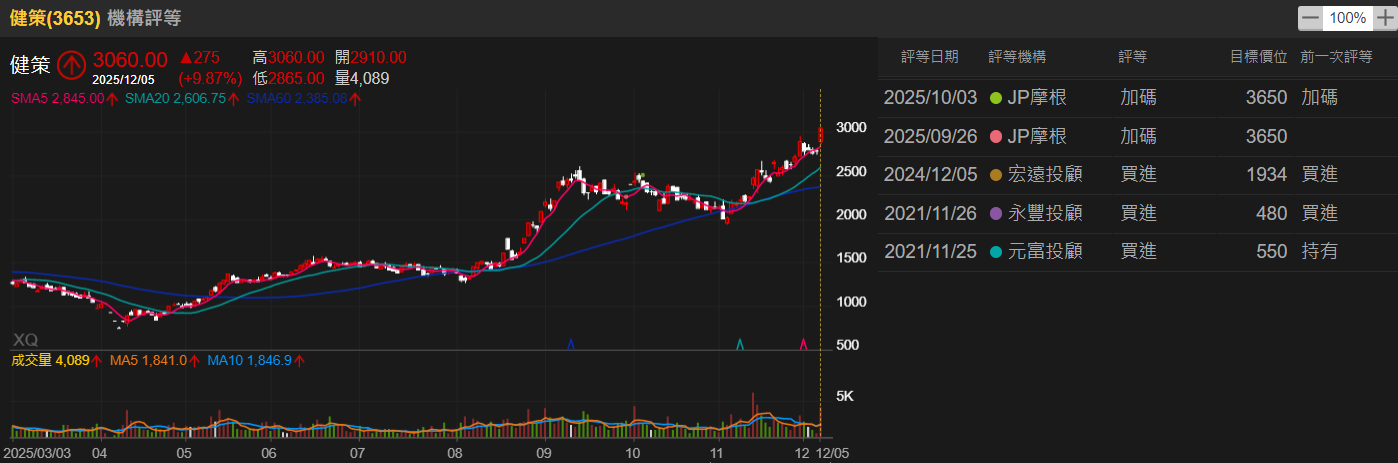Sort by 評等日期 column header

coord(929,57)
